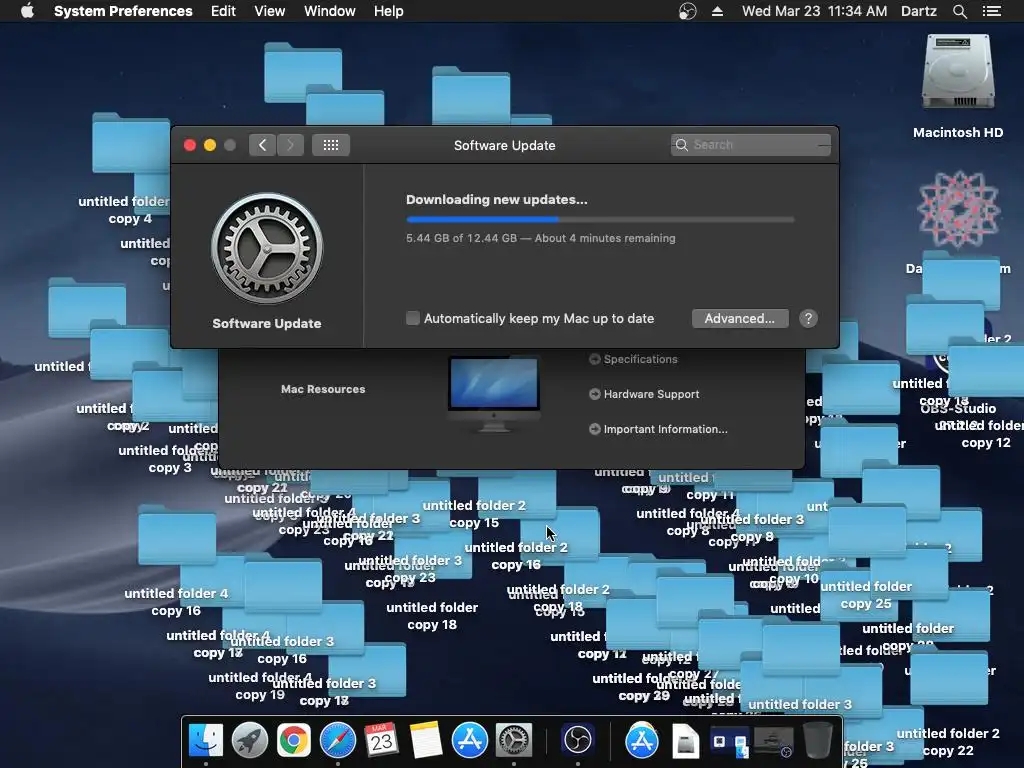Screen dimensions: 1024x768
Task: Click the iMac image in background window
Action: click(494, 394)
